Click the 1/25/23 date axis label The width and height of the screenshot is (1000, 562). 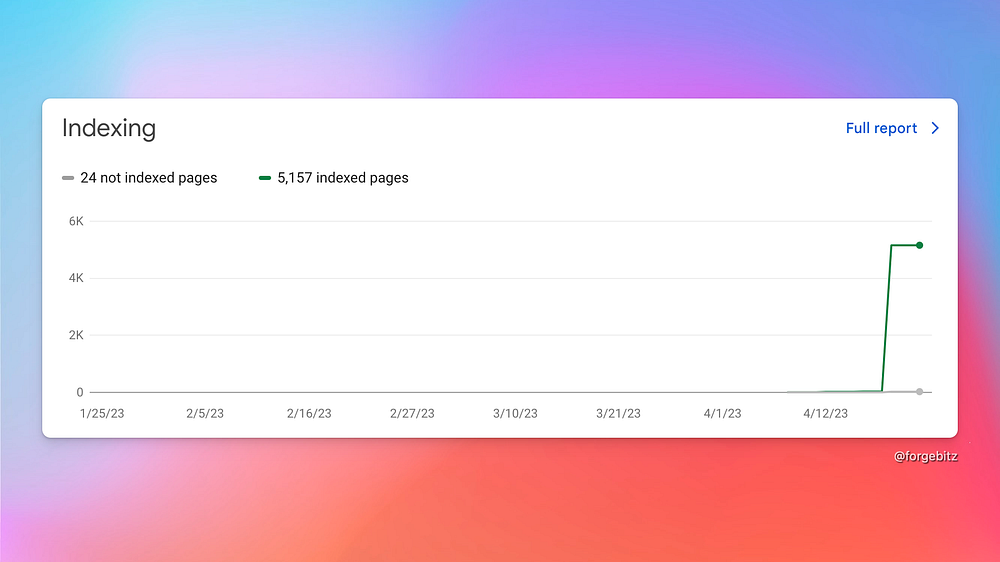102,413
